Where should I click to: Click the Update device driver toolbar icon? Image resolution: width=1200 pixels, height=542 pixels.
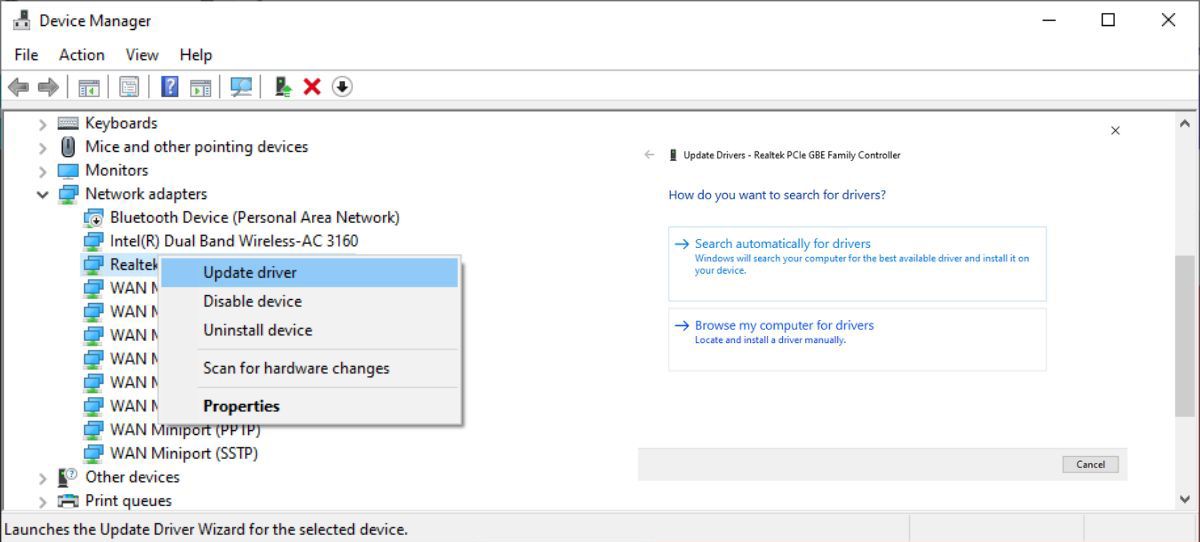(x=284, y=87)
